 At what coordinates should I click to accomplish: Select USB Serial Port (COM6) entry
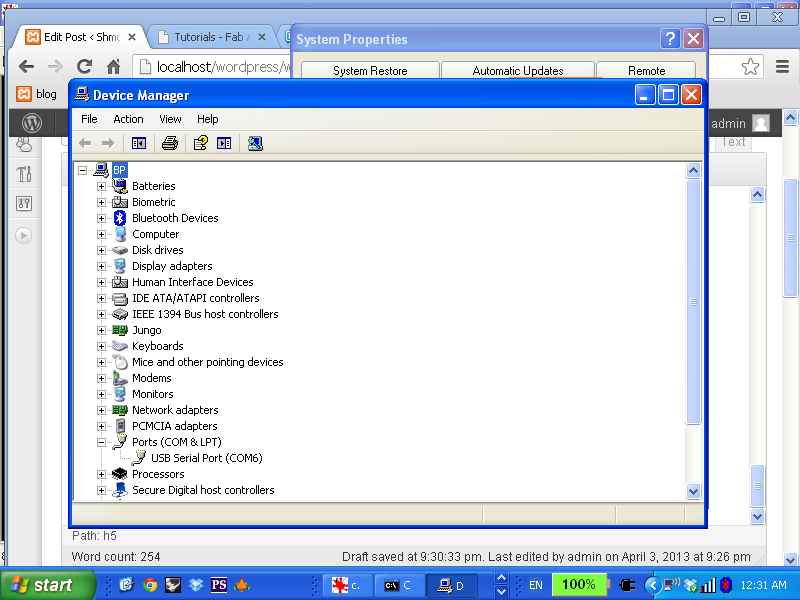(207, 458)
